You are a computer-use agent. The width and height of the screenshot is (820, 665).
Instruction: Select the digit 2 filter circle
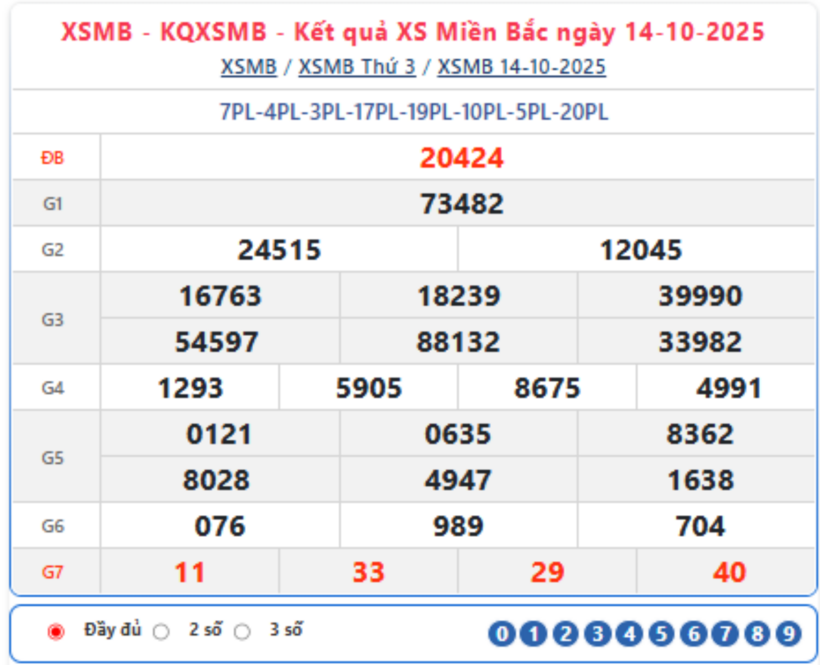click(566, 633)
